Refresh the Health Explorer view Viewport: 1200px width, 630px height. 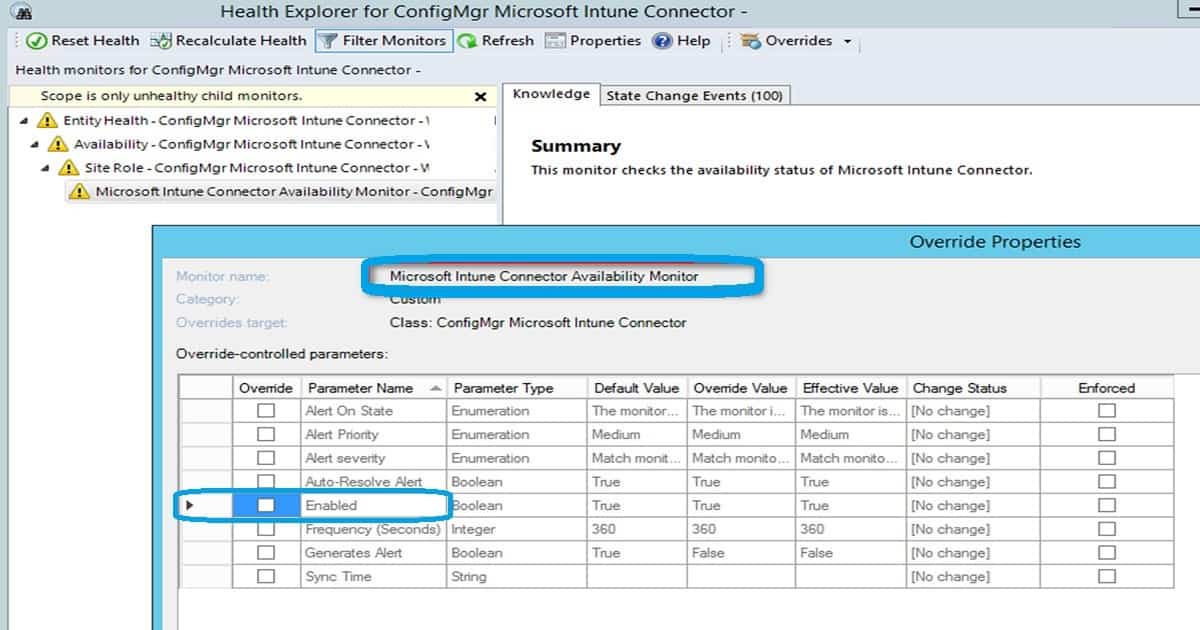(x=496, y=41)
